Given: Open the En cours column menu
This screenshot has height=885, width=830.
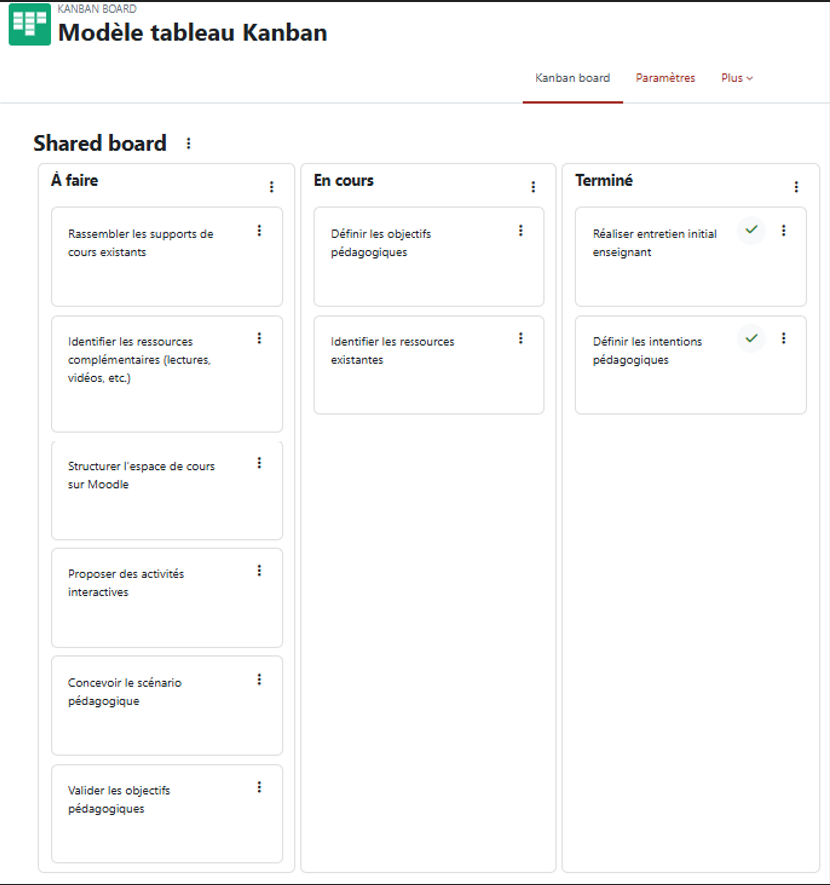Looking at the screenshot, I should pyautogui.click(x=533, y=187).
